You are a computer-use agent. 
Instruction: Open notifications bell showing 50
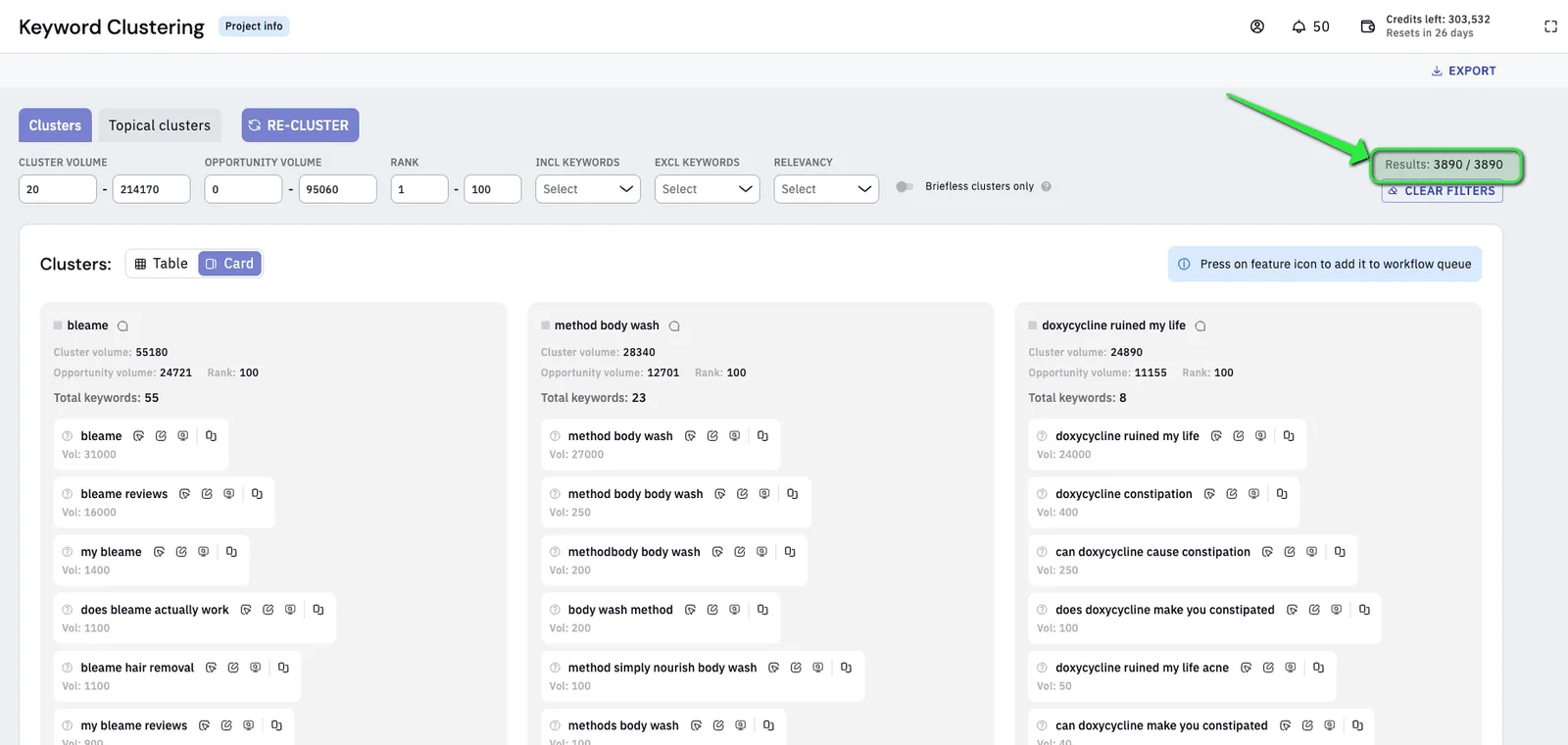pyautogui.click(x=1310, y=26)
